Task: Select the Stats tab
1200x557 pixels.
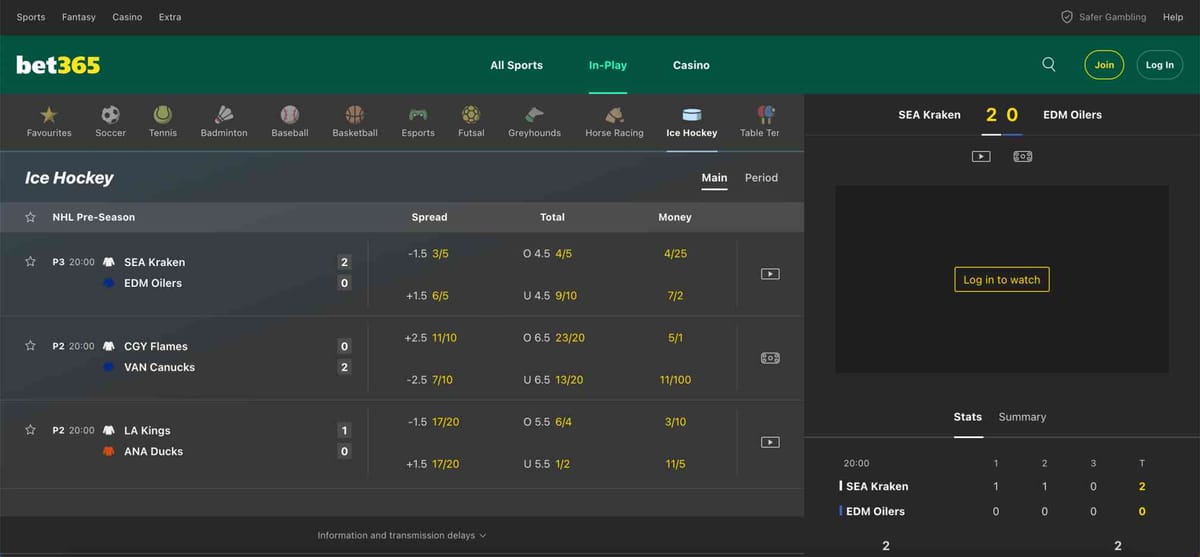Action: click(968, 417)
